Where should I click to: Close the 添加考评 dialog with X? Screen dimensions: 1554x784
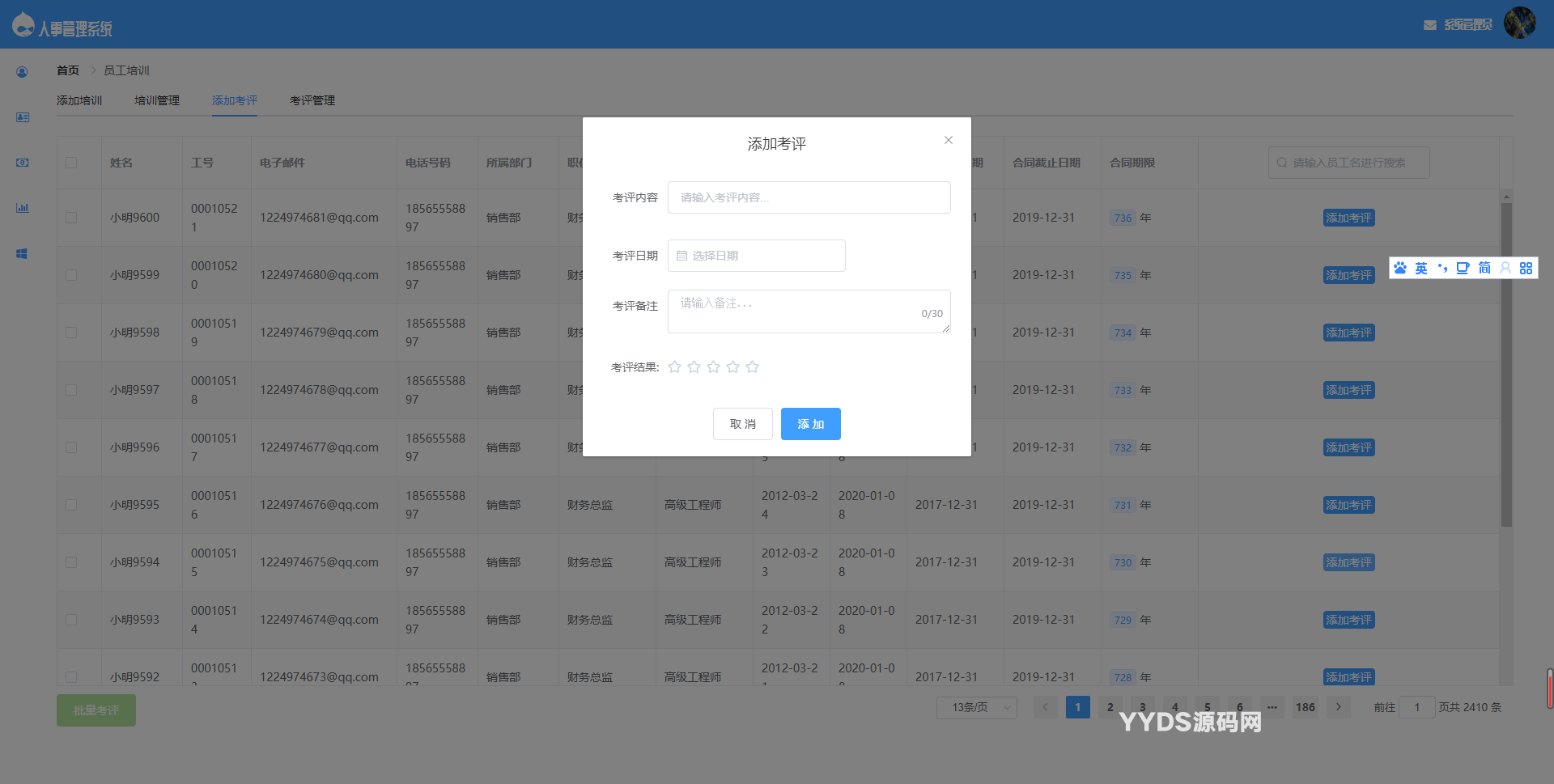(x=948, y=140)
